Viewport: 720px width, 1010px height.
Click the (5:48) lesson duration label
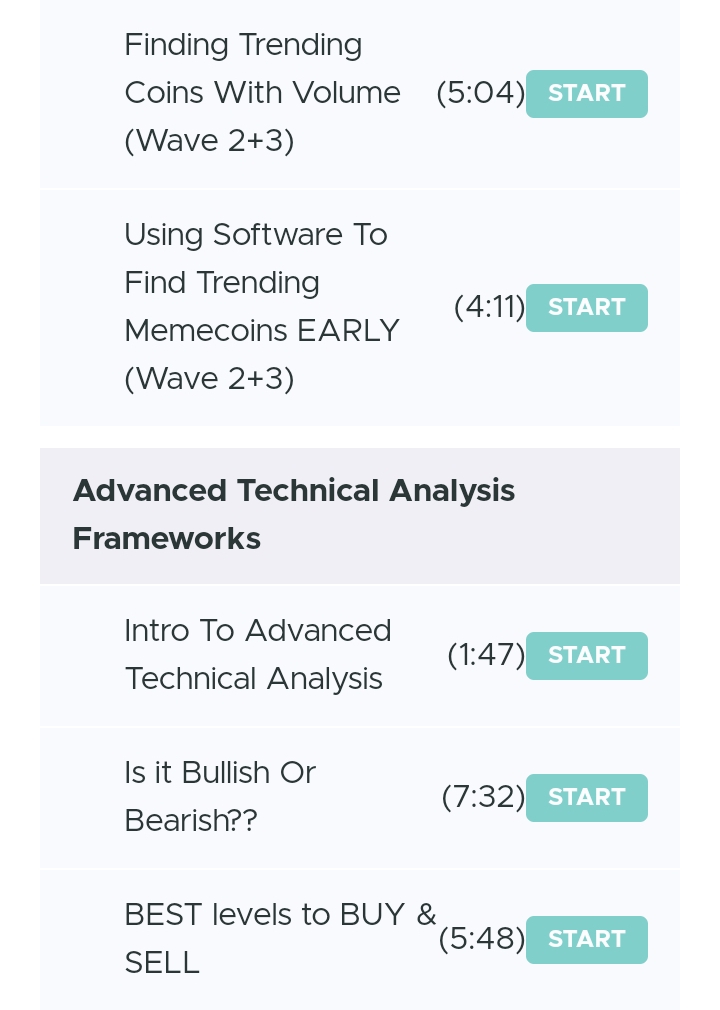point(482,939)
